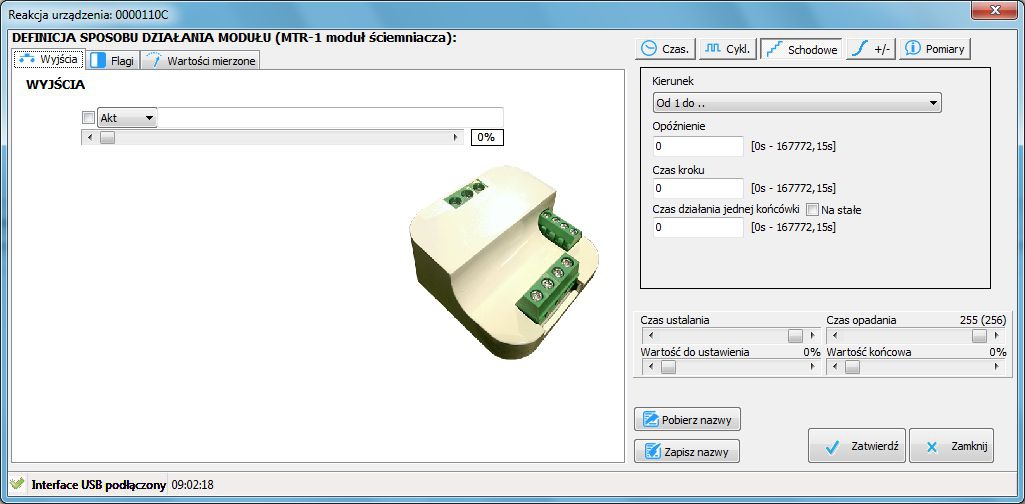The image size is (1025, 504).
Task: Click right arrow of Czas ustalania slider
Action: point(813,335)
